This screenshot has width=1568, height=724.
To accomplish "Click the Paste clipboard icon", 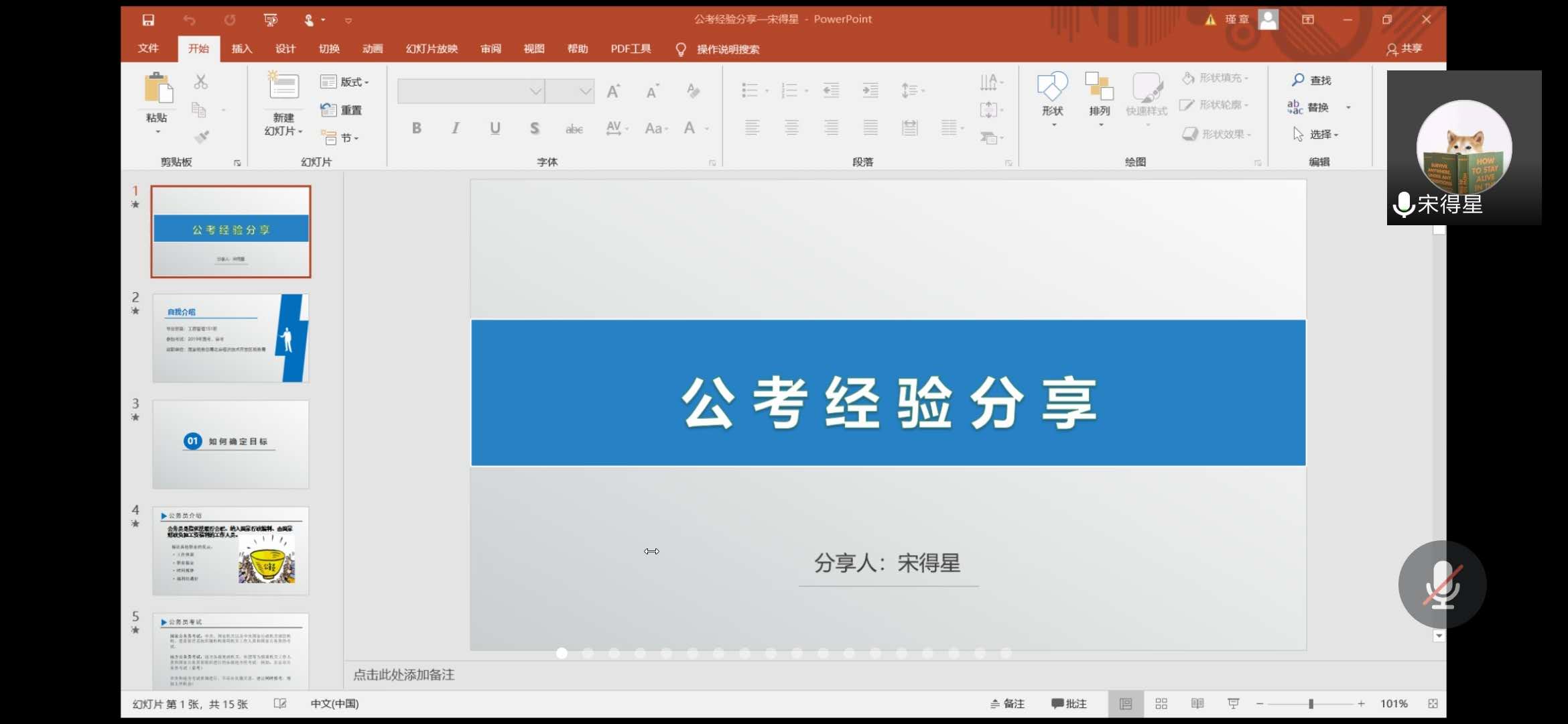I will pos(158,88).
